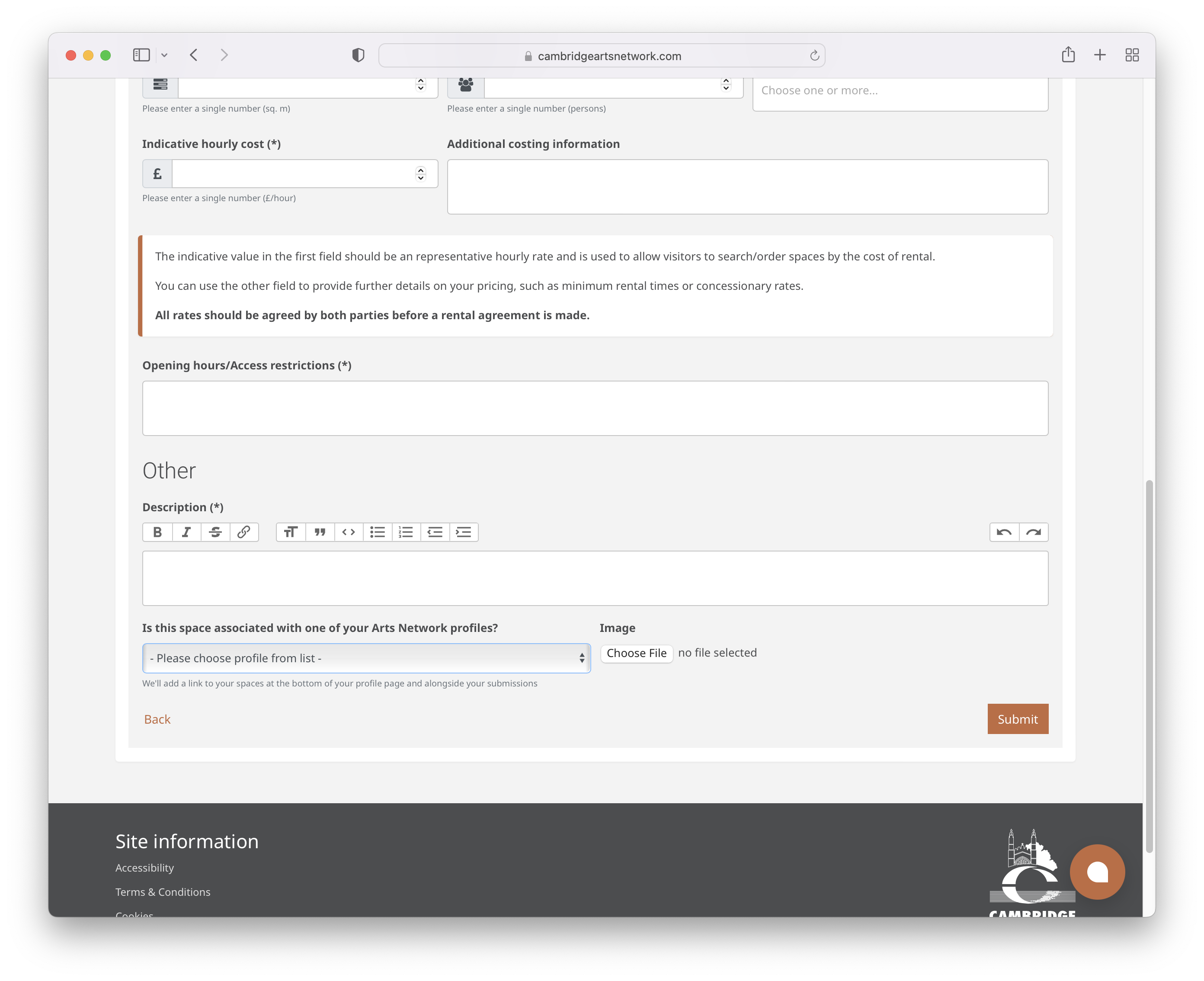Viewport: 1204px width, 981px height.
Task: Start a bulleted list
Action: [378, 532]
